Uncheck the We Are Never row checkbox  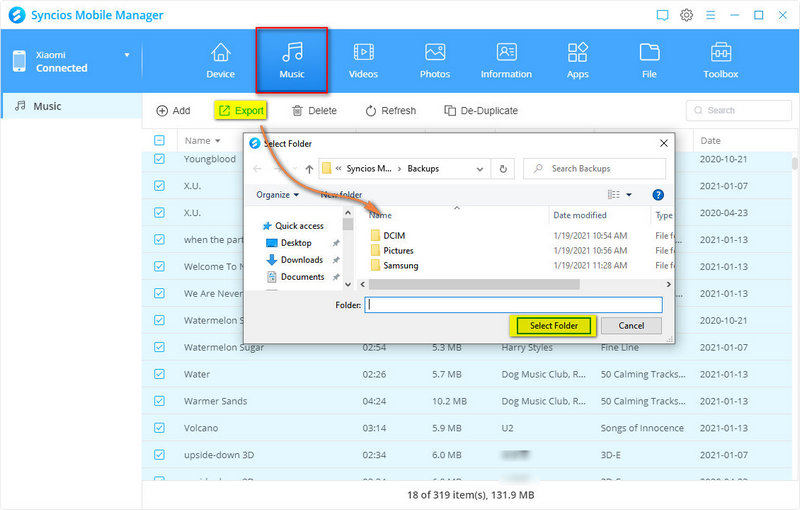click(159, 293)
